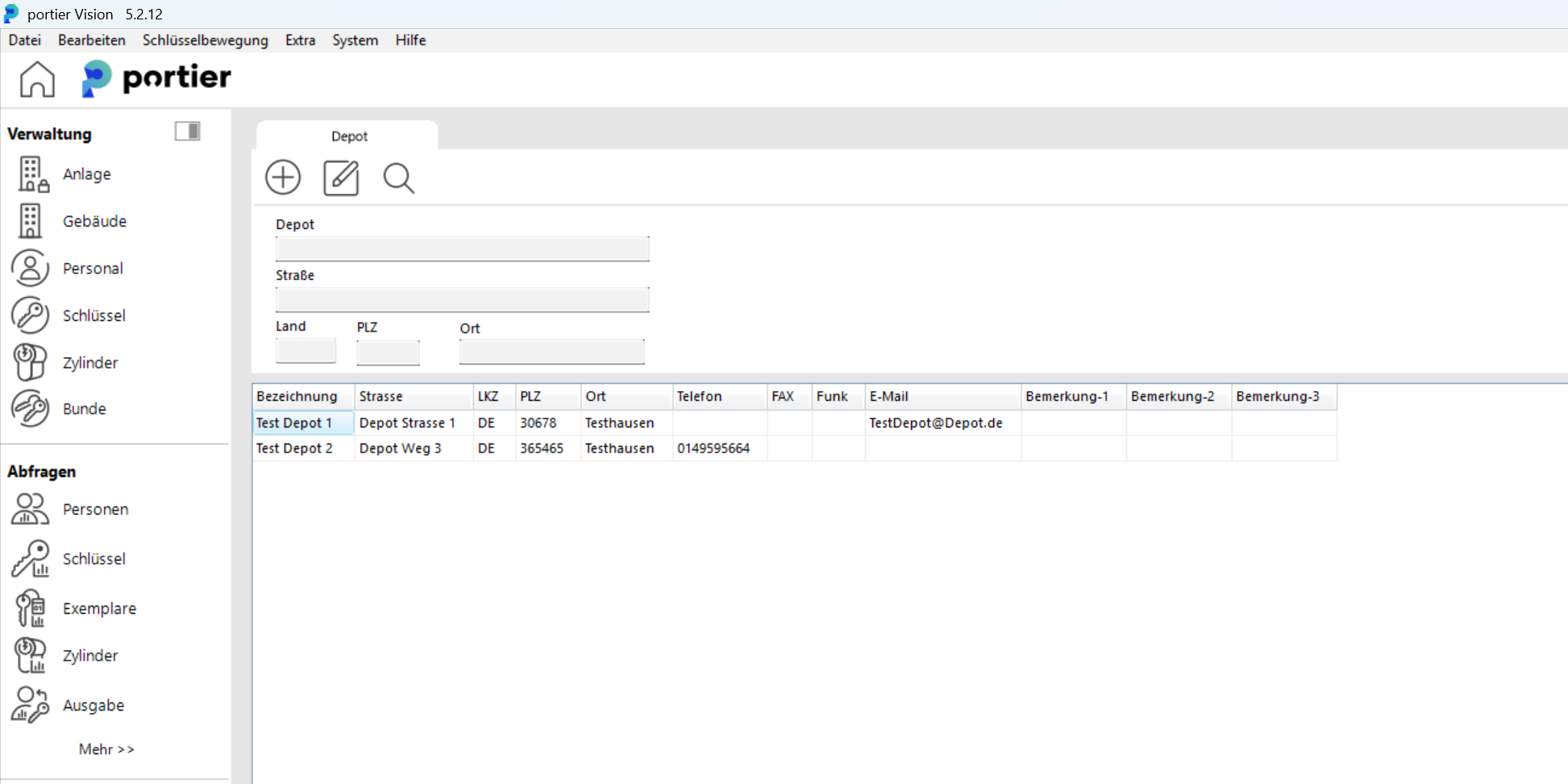1568x784 pixels.
Task: Sort table by Bezeichnung column header
Action: pyautogui.click(x=303, y=397)
